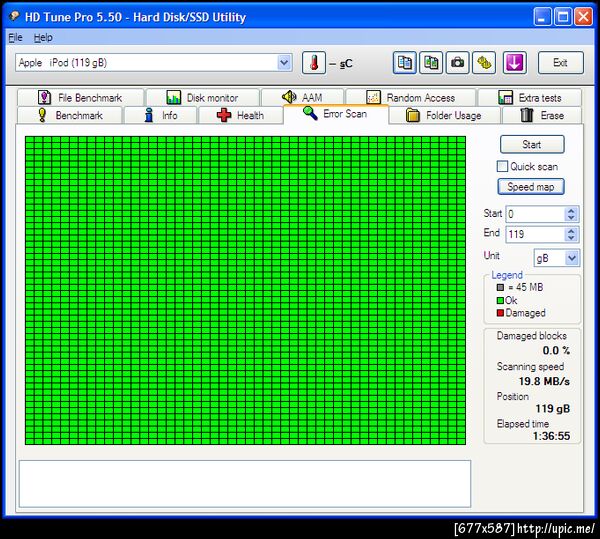Open the options gears icon

[x=484, y=63]
